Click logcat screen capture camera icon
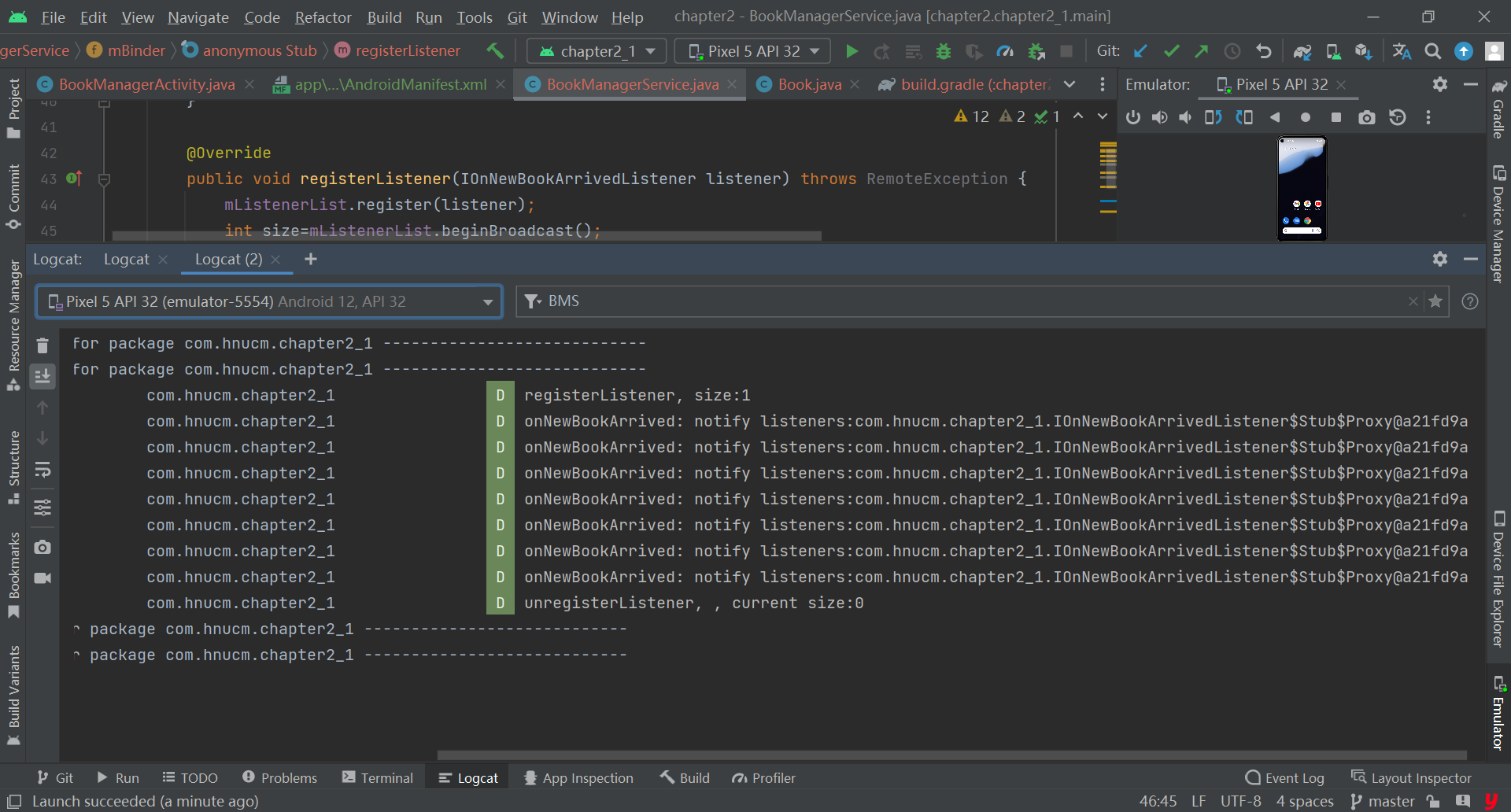The image size is (1511, 812). [x=42, y=547]
